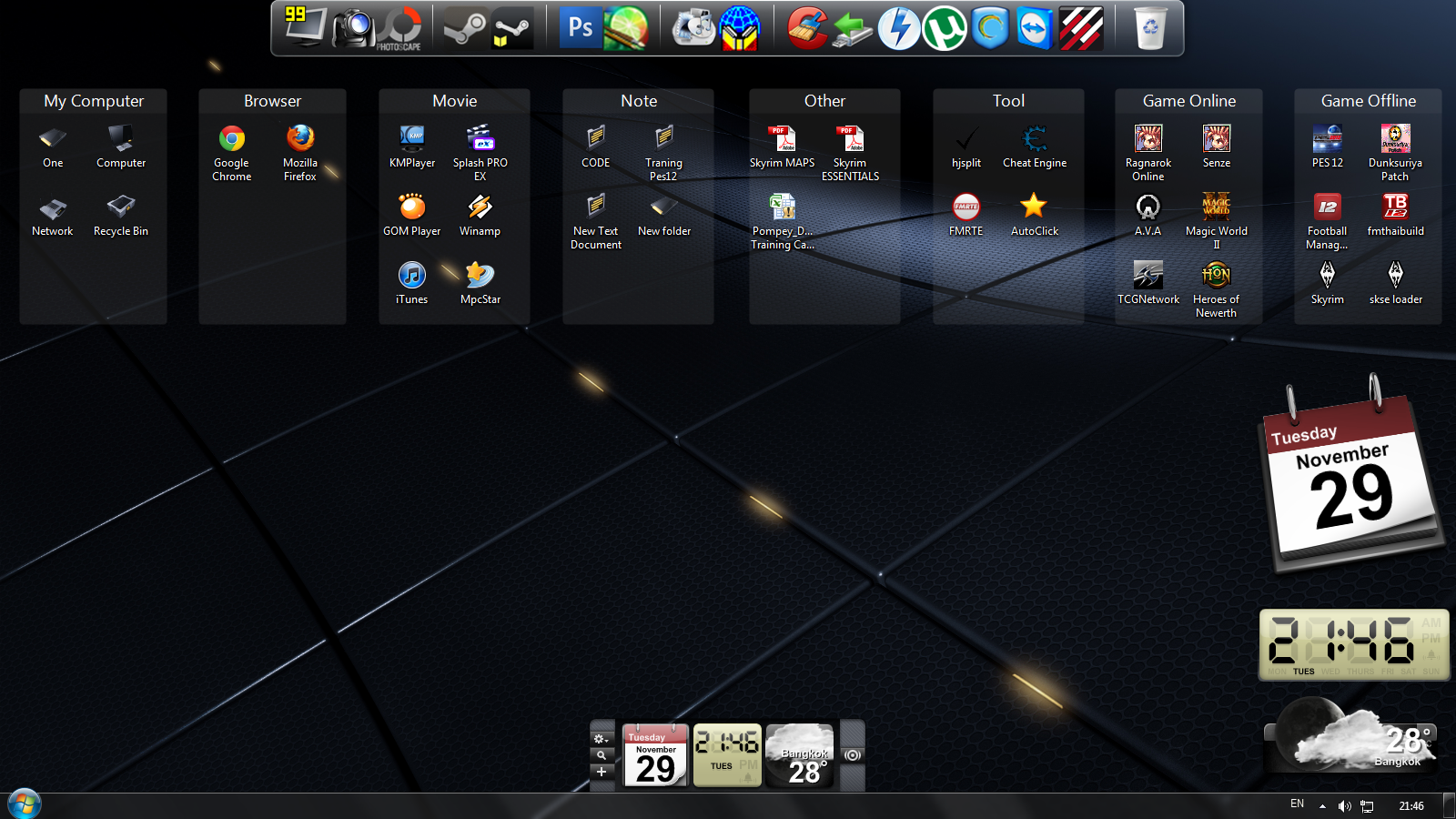The width and height of the screenshot is (1456, 819).
Task: Select the AutoClick star icon
Action: click(x=1035, y=215)
